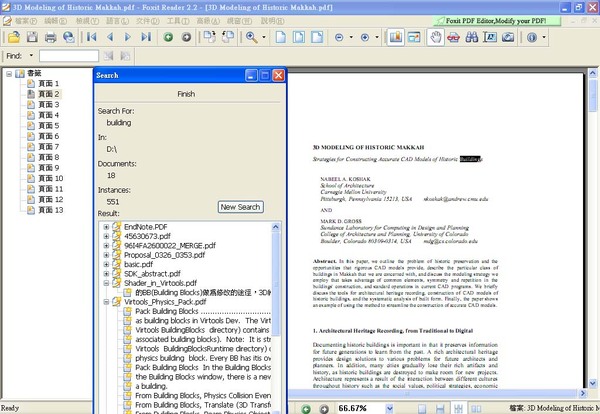Click the 96I4FA2600022_MERGE.pdf result
This screenshot has width=600, height=414.
[x=170, y=246]
